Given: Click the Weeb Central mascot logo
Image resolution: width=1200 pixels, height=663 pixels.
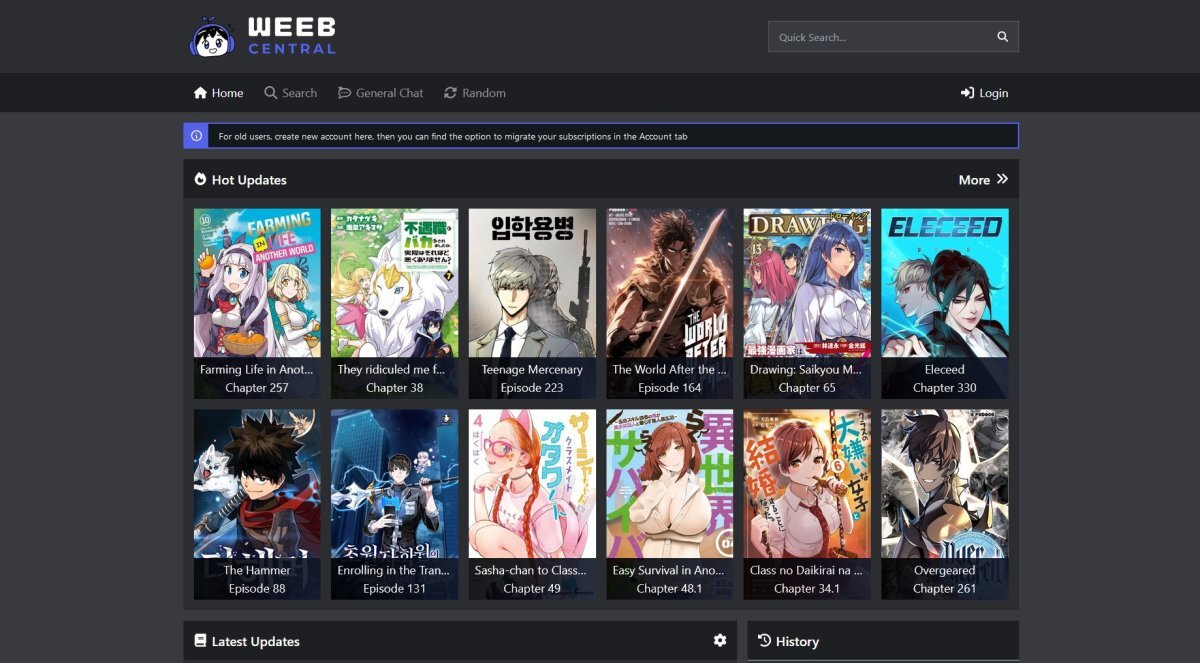Looking at the screenshot, I should (211, 37).
